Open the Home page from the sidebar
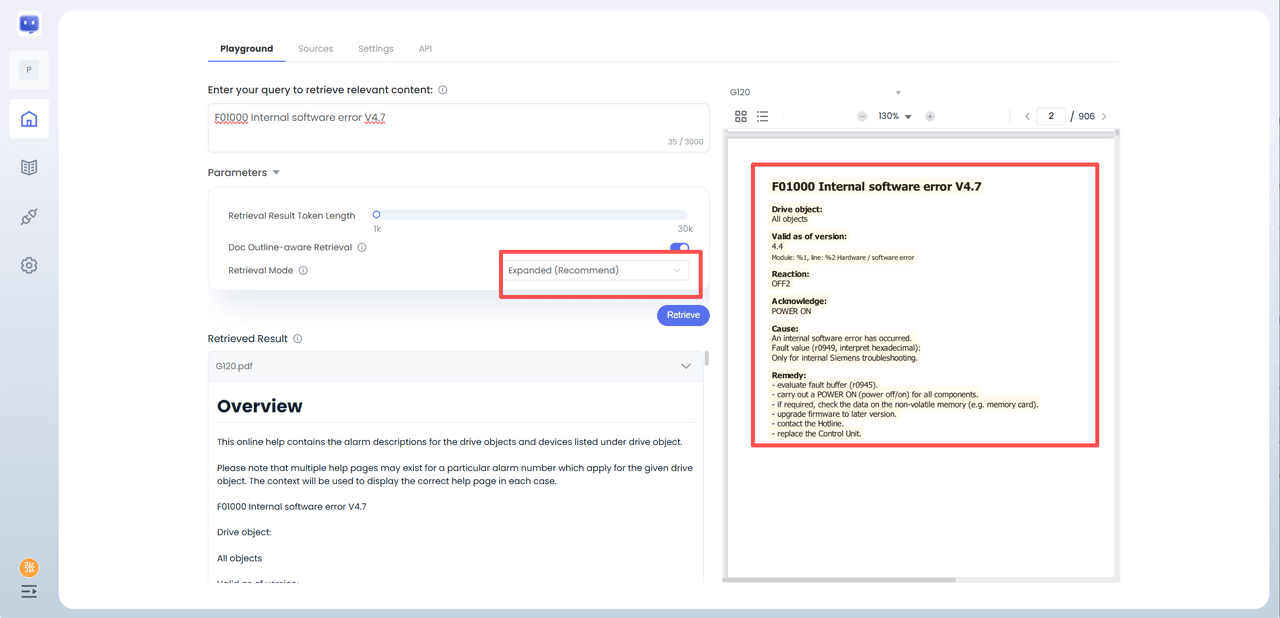Viewport: 1280px width, 618px height. click(x=29, y=119)
